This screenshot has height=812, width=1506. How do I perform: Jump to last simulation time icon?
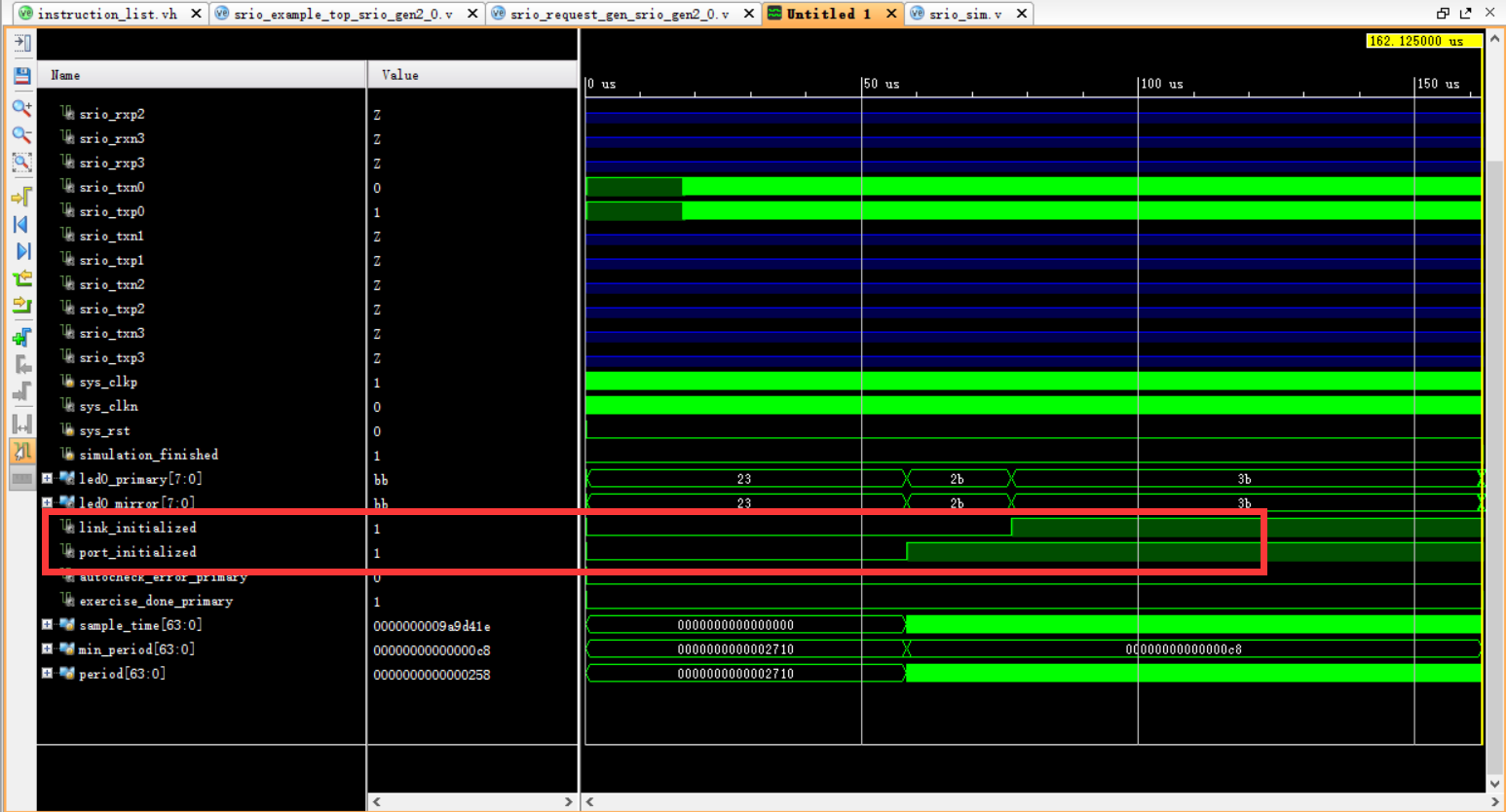point(21,251)
